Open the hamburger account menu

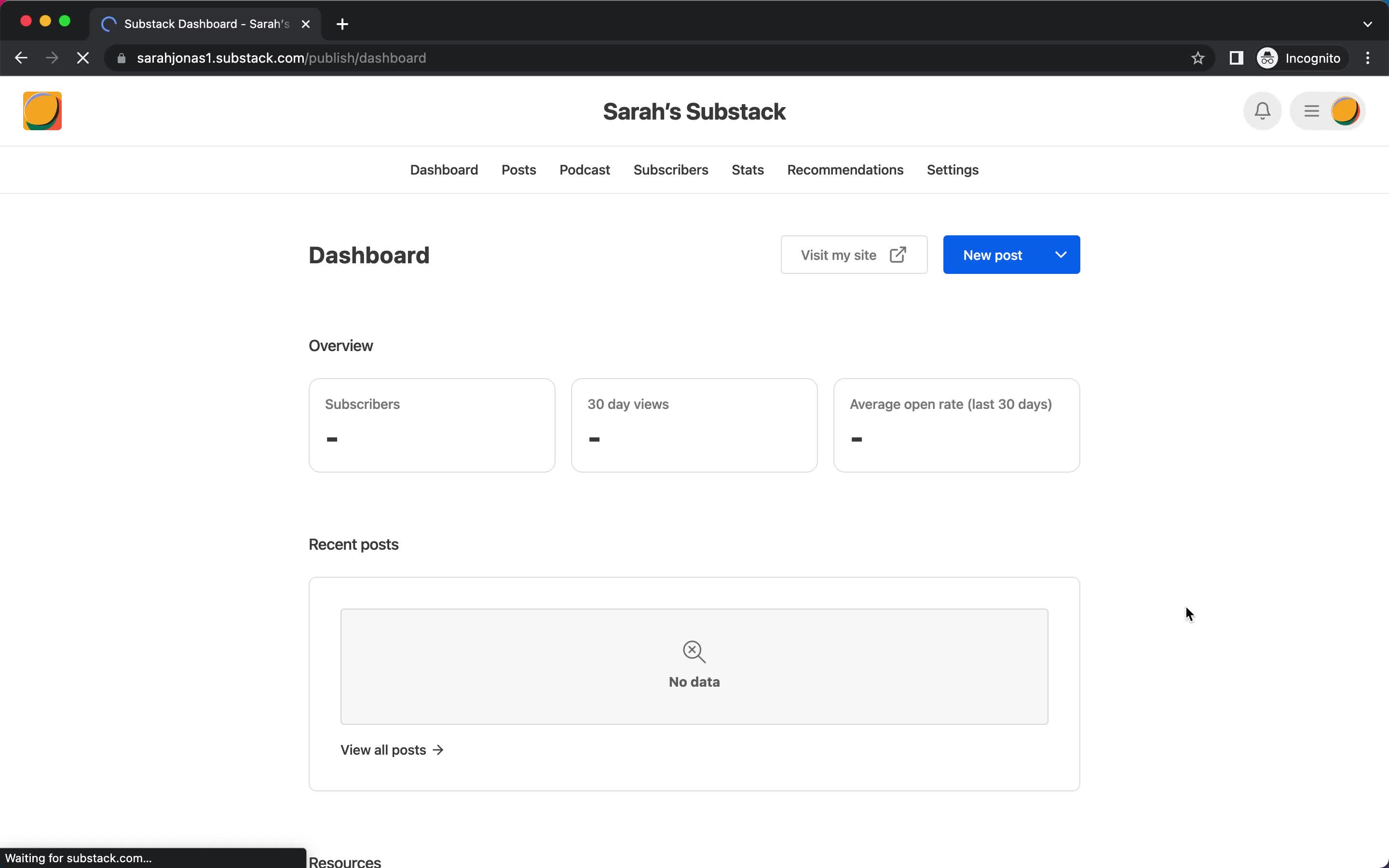point(1311,111)
